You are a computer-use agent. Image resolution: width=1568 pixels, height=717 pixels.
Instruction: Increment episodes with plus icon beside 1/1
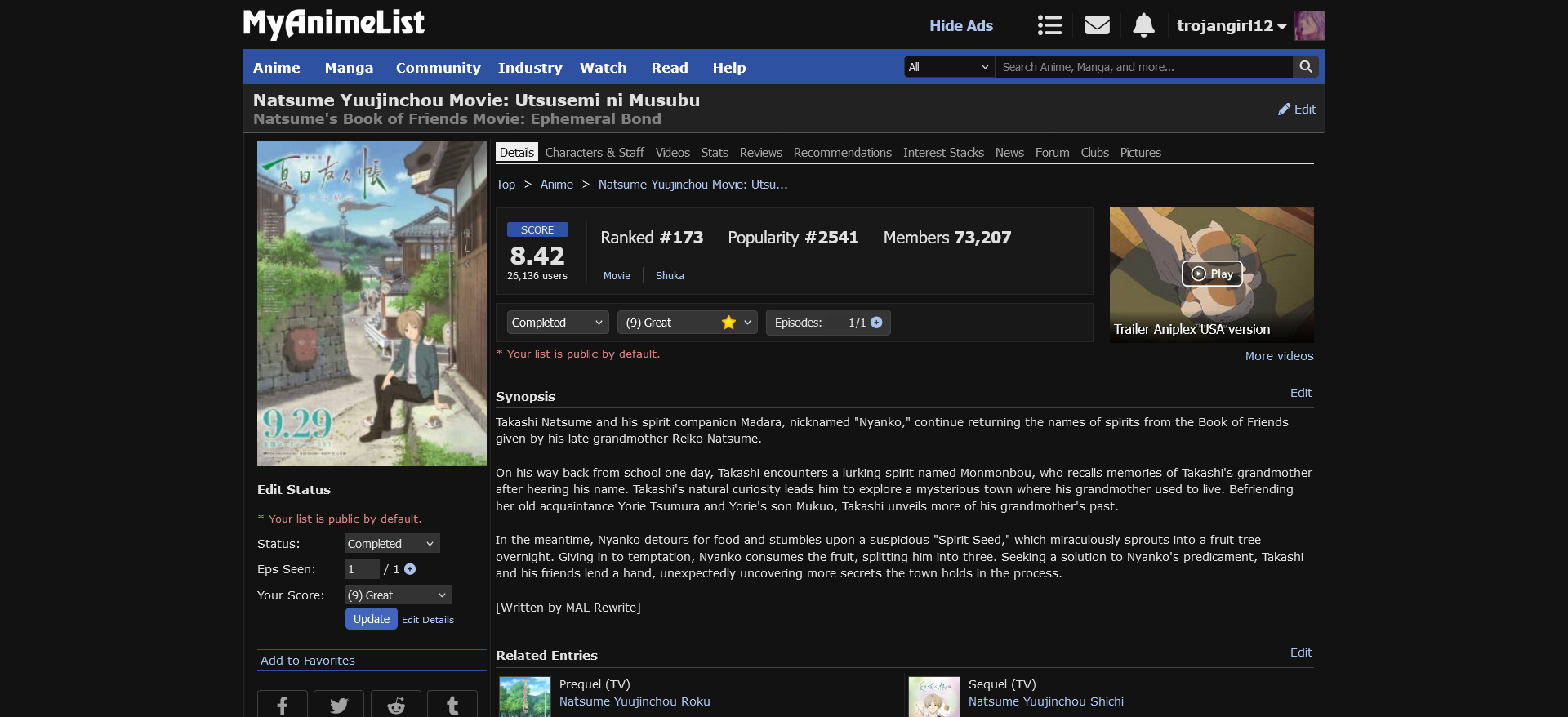(876, 323)
